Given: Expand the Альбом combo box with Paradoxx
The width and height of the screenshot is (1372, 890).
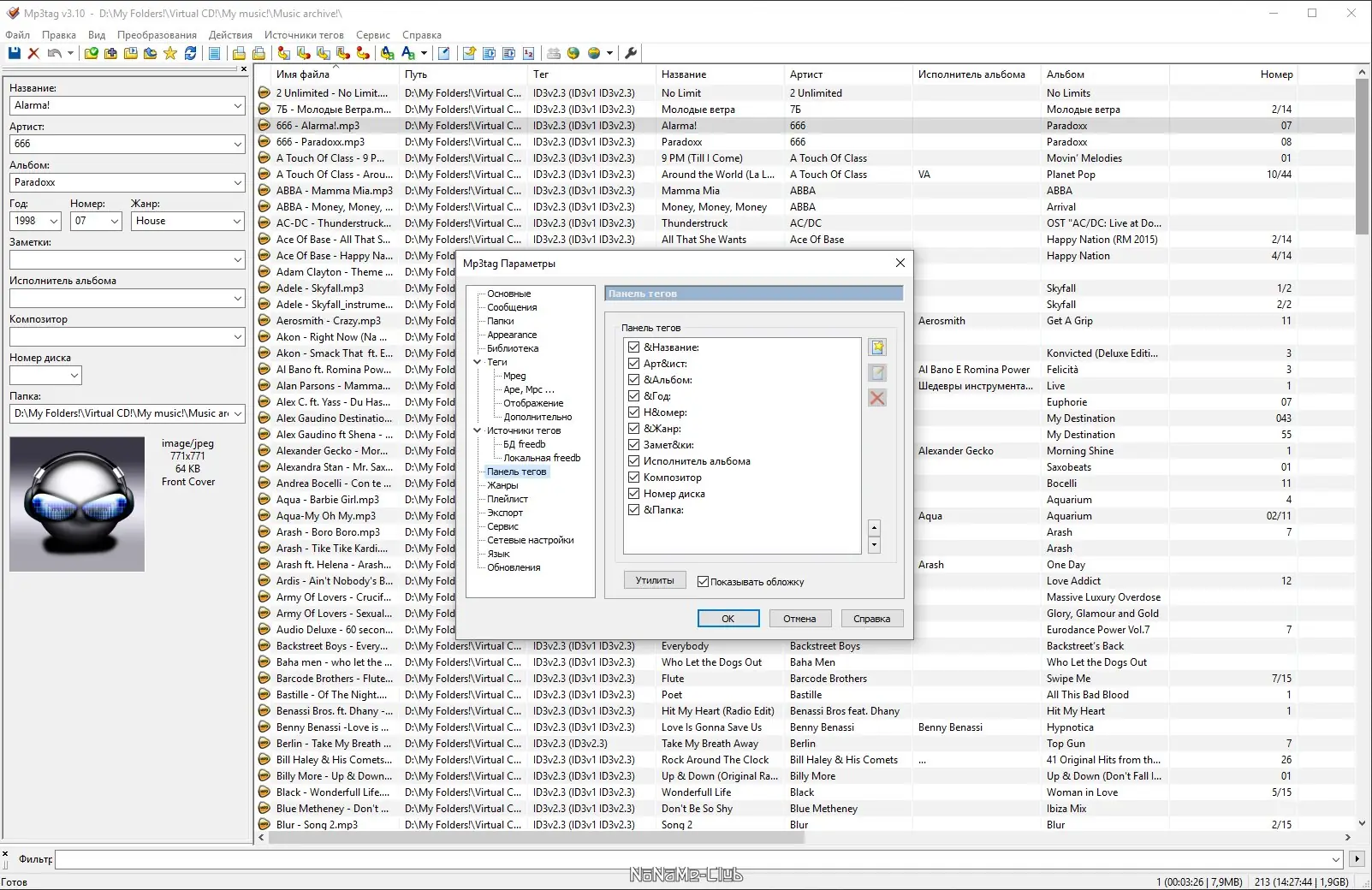Looking at the screenshot, I should pyautogui.click(x=237, y=182).
